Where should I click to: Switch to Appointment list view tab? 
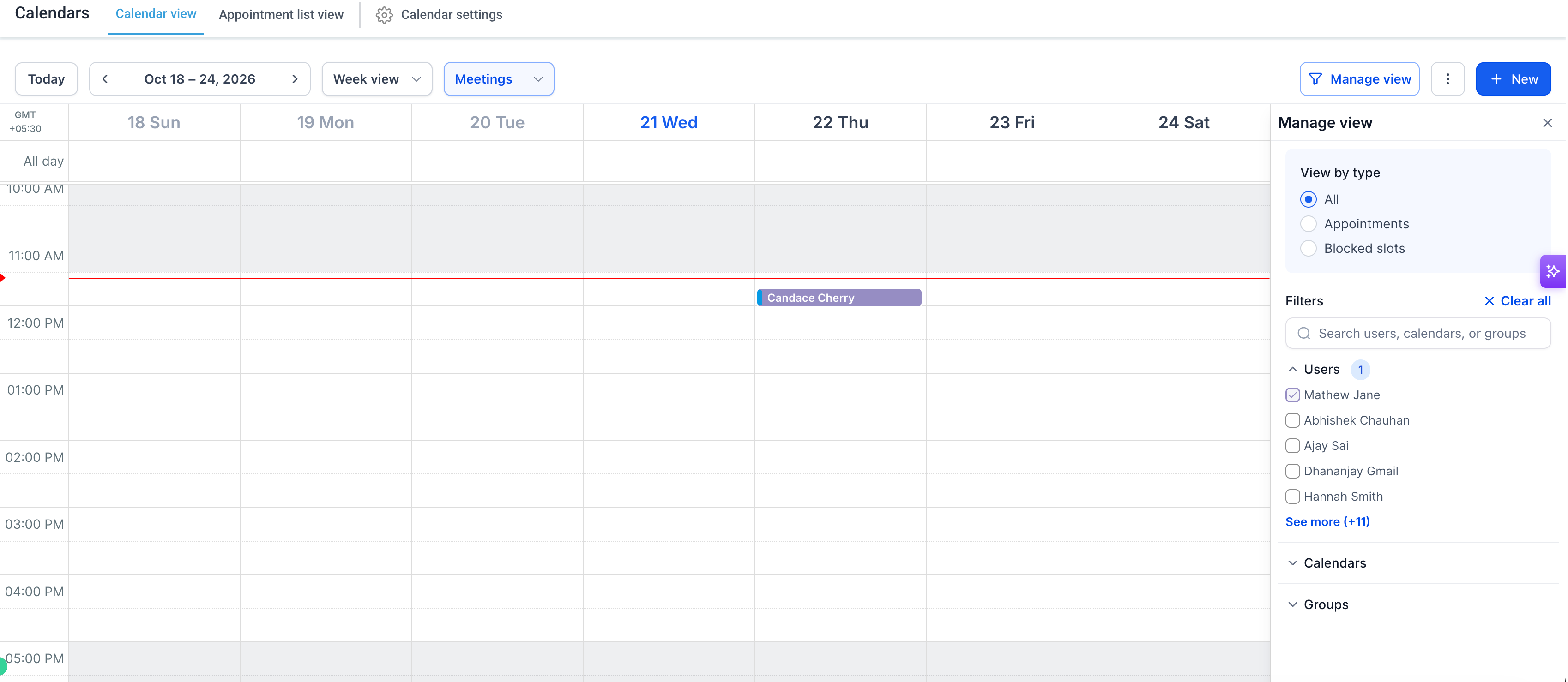(281, 15)
